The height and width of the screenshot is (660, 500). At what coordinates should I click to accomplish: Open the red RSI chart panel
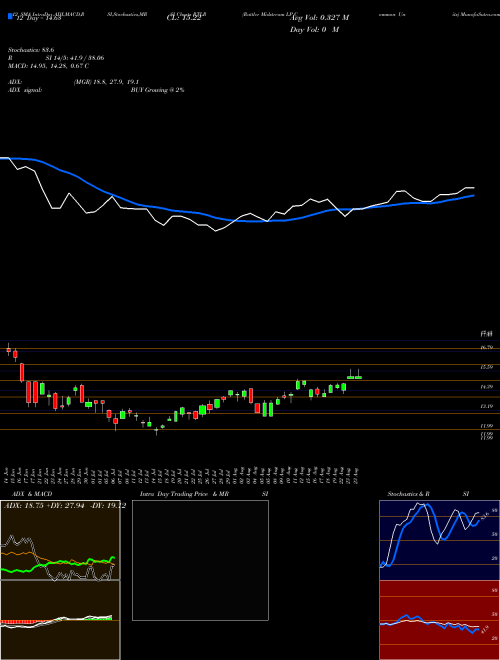439,620
